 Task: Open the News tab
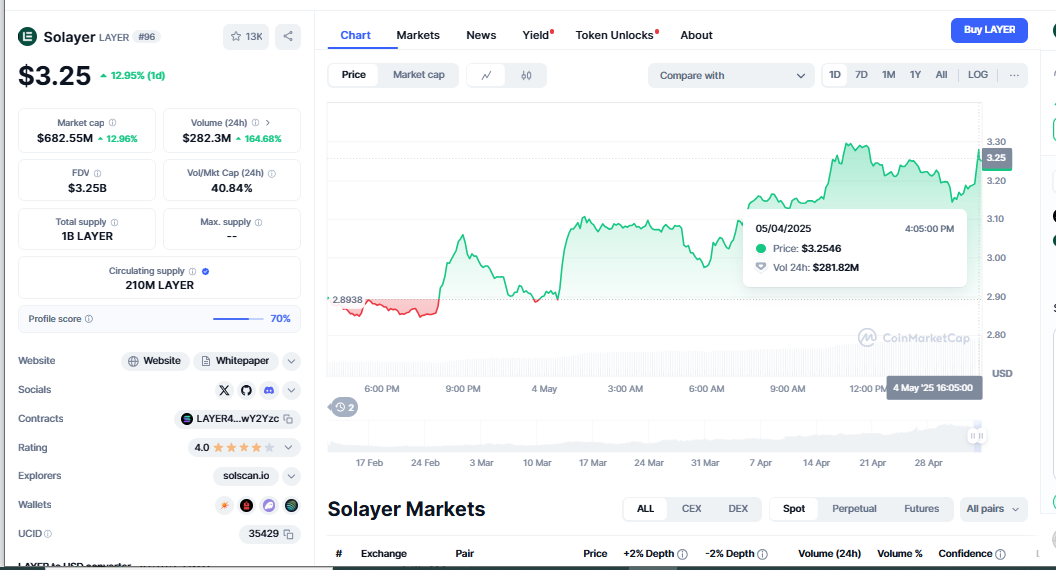coord(481,35)
